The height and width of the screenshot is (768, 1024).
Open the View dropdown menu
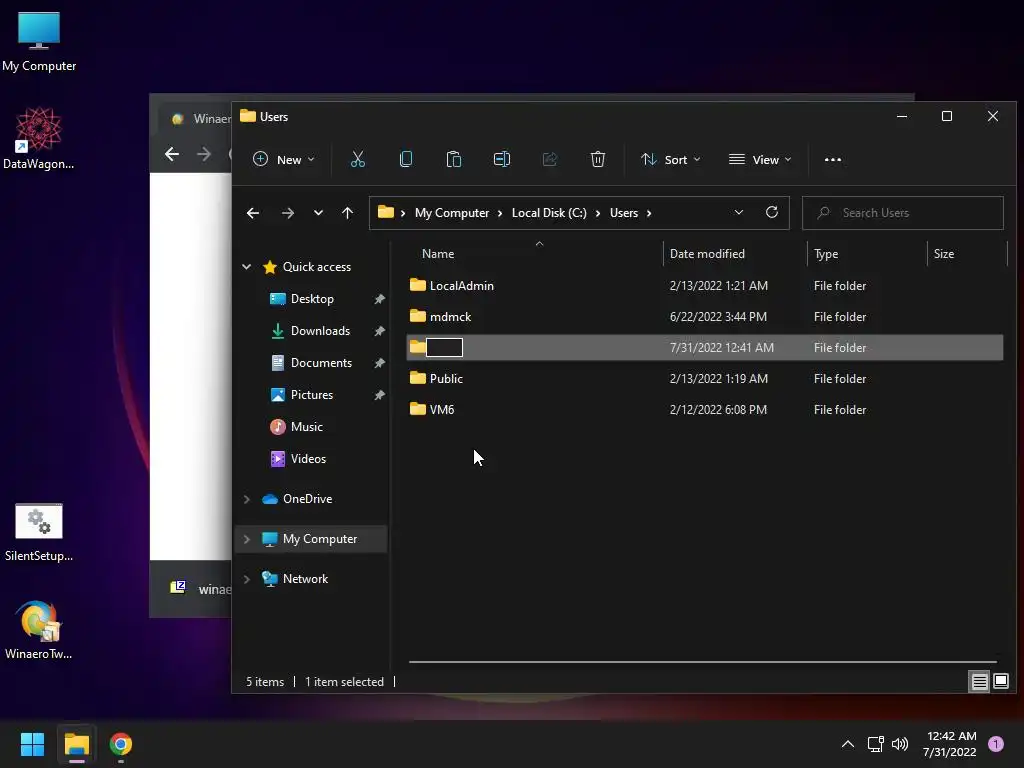760,159
